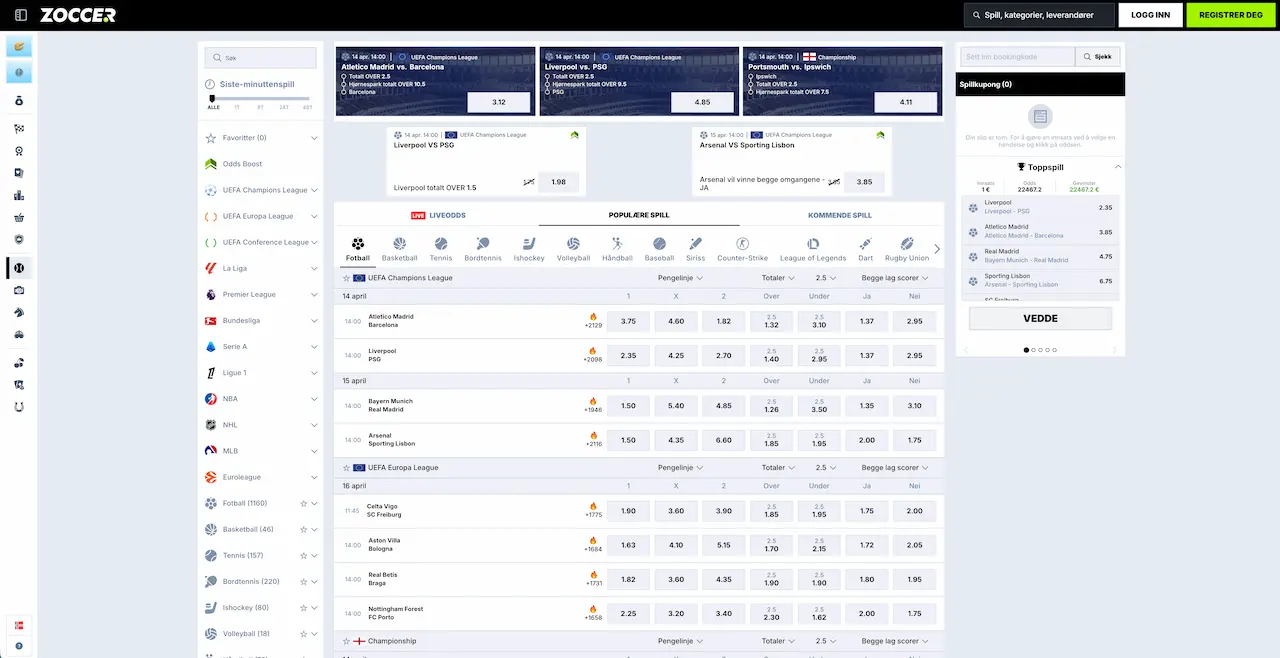Open the language flag icon at sidebar bottom
This screenshot has width=1280, height=658.
point(19,625)
